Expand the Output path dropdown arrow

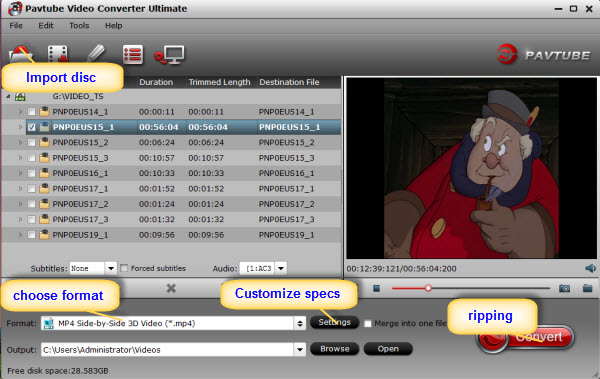(x=300, y=349)
